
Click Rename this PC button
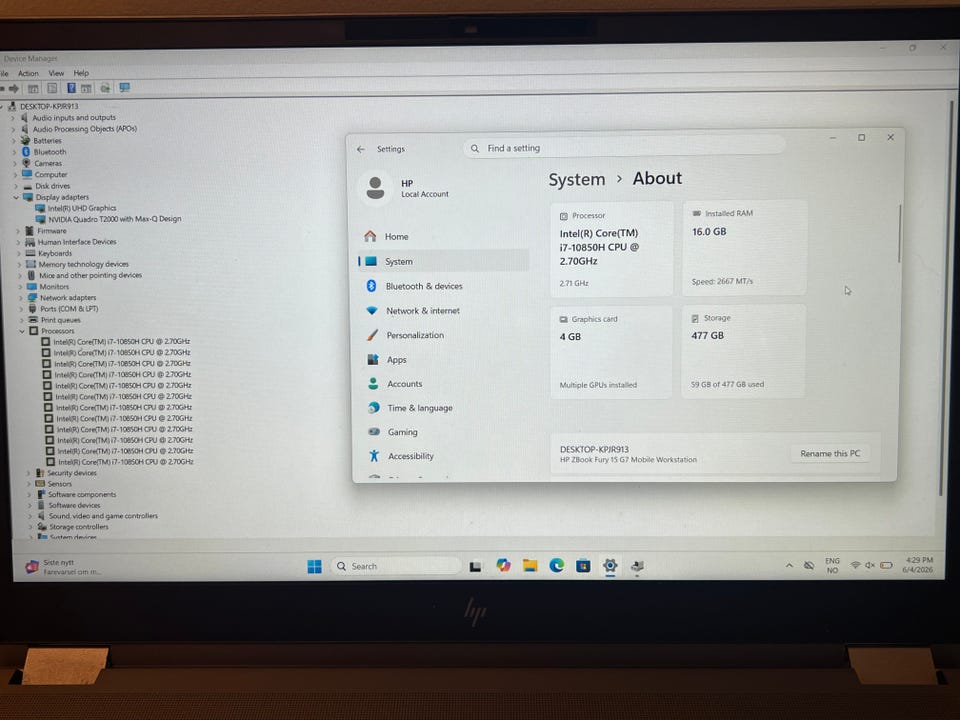[x=830, y=454]
